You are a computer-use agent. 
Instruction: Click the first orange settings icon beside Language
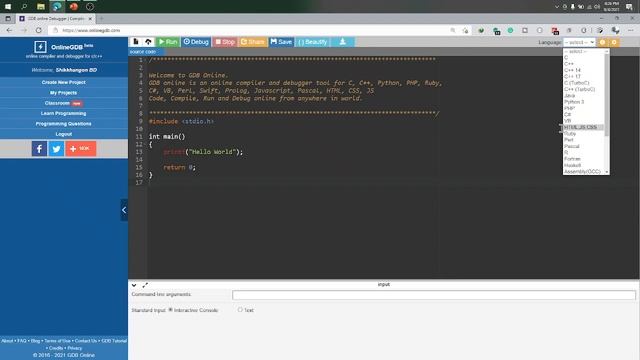point(602,42)
